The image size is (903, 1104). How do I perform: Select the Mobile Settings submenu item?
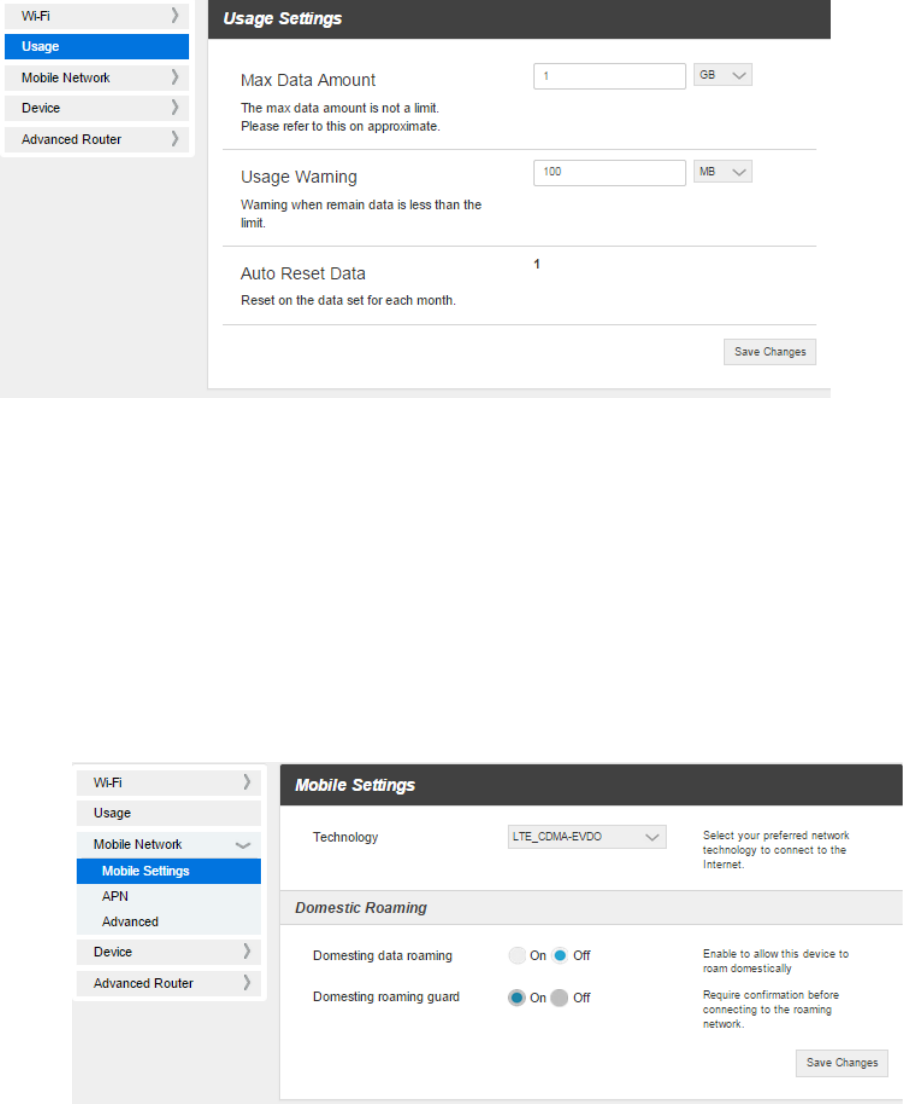169,871
